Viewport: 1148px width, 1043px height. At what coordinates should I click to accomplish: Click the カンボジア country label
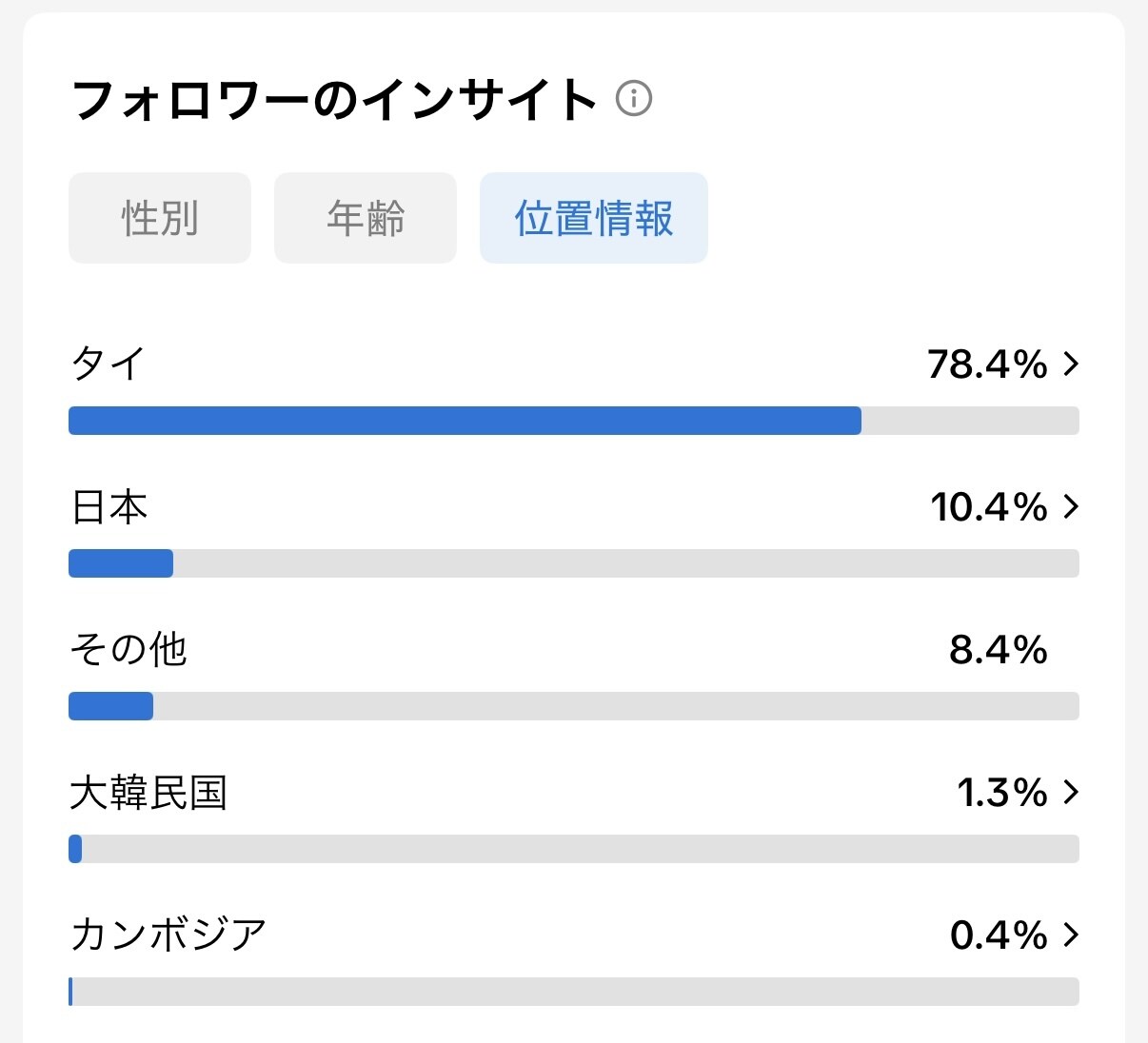tap(168, 935)
